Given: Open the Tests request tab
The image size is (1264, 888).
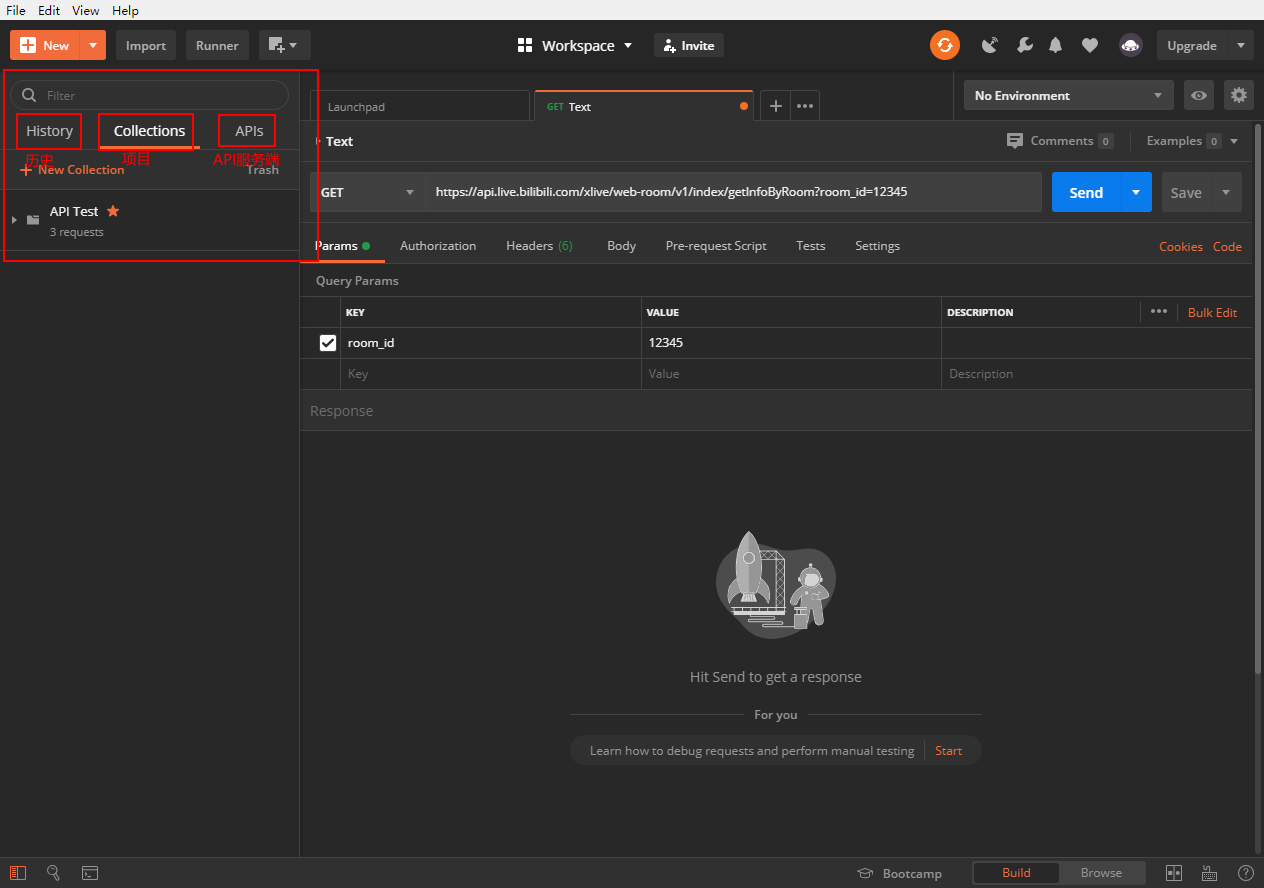Looking at the screenshot, I should click(x=811, y=246).
